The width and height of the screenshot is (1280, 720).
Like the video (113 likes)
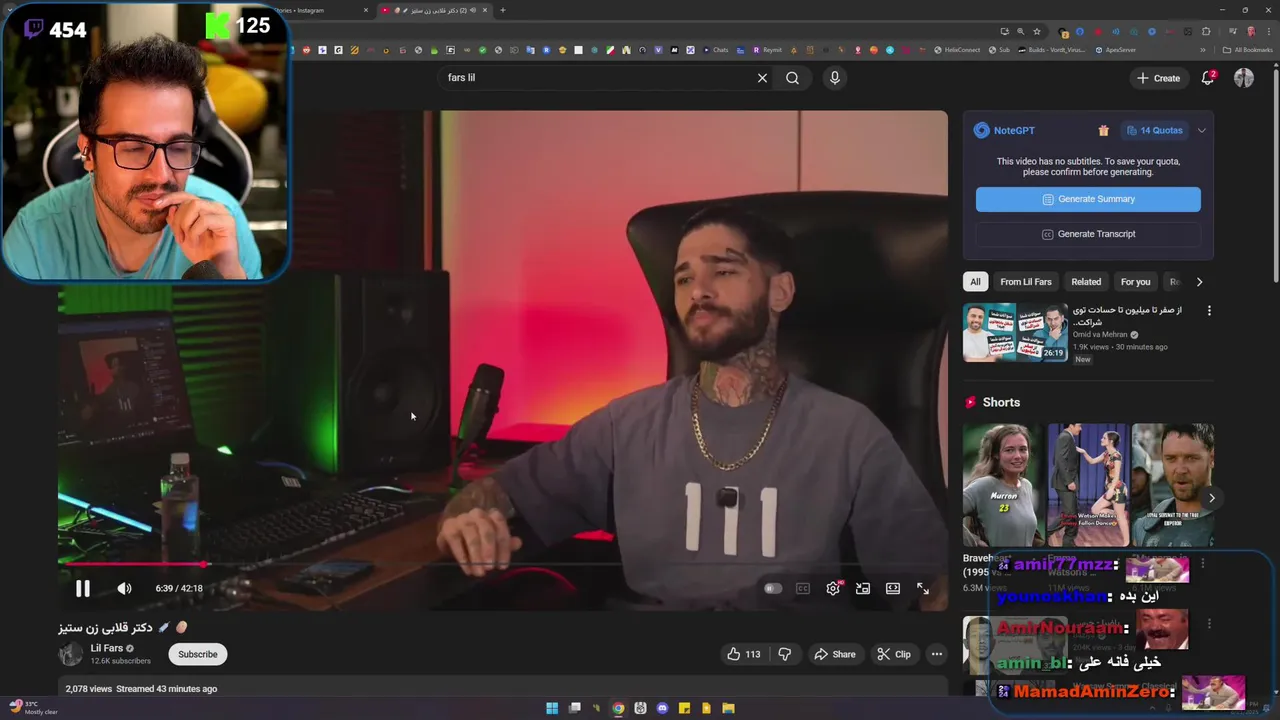[x=743, y=654]
